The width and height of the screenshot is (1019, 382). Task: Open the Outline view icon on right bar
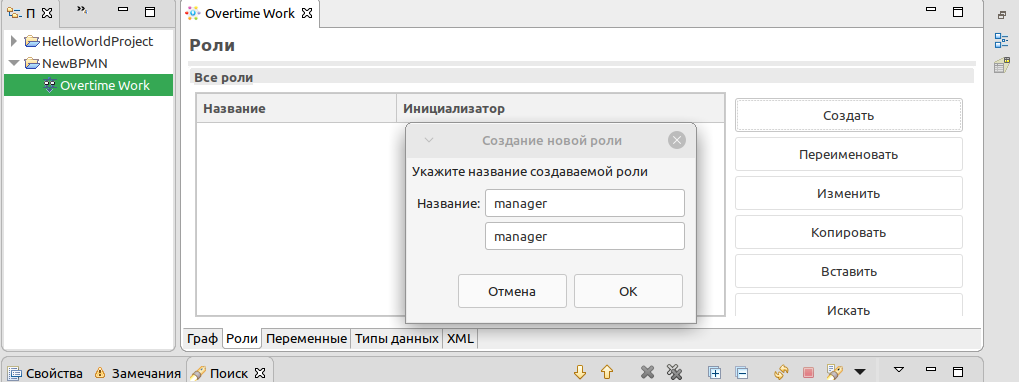pos(1001,41)
